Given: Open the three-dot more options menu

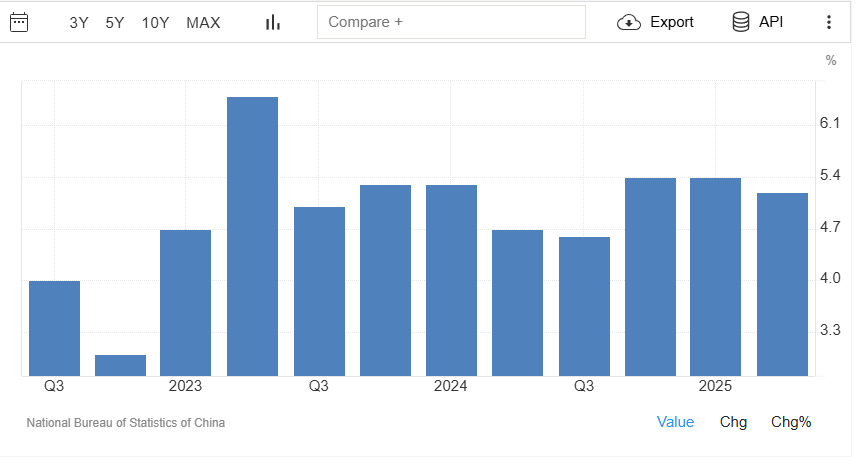Looking at the screenshot, I should pos(828,22).
